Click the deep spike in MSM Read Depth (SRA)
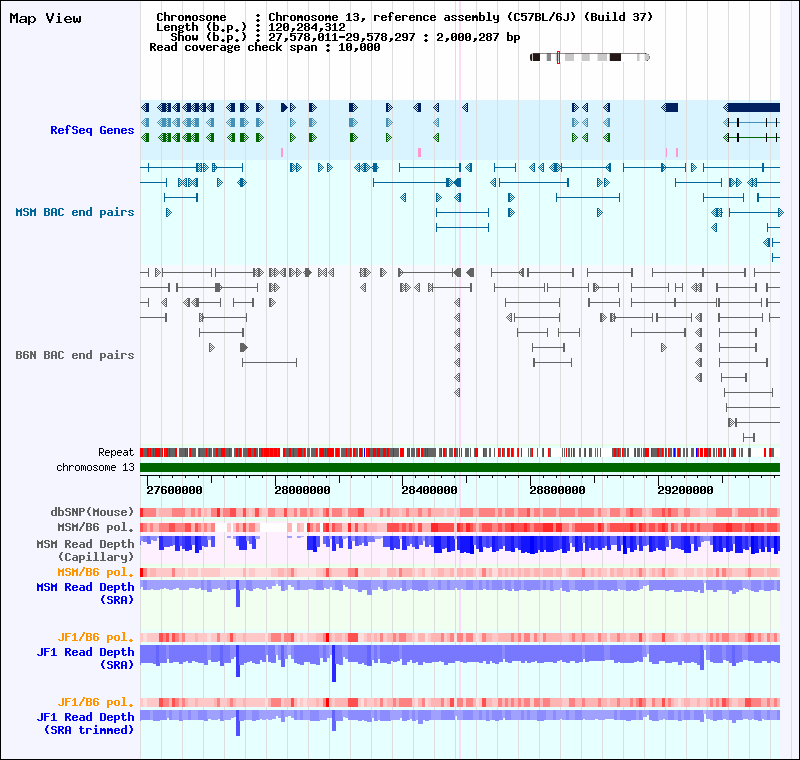This screenshot has width=800, height=760. pyautogui.click(x=238, y=594)
